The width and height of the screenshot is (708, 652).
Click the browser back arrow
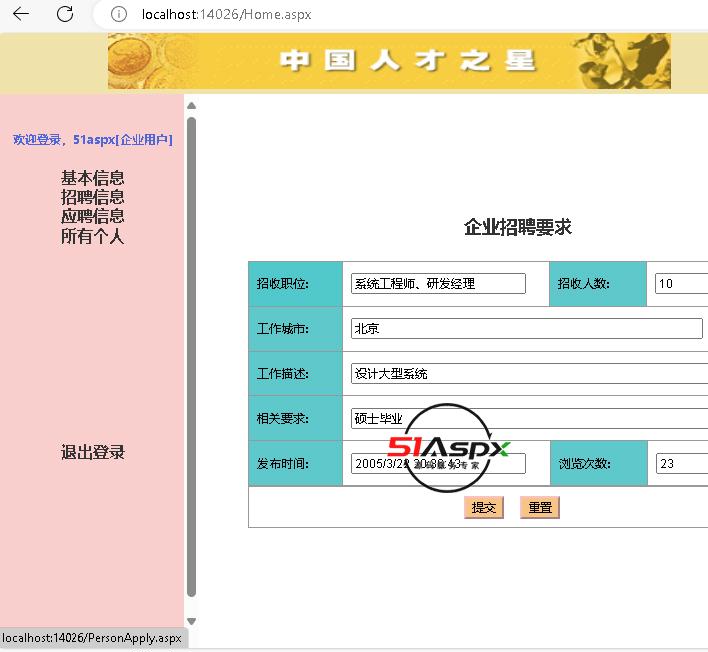[20, 14]
